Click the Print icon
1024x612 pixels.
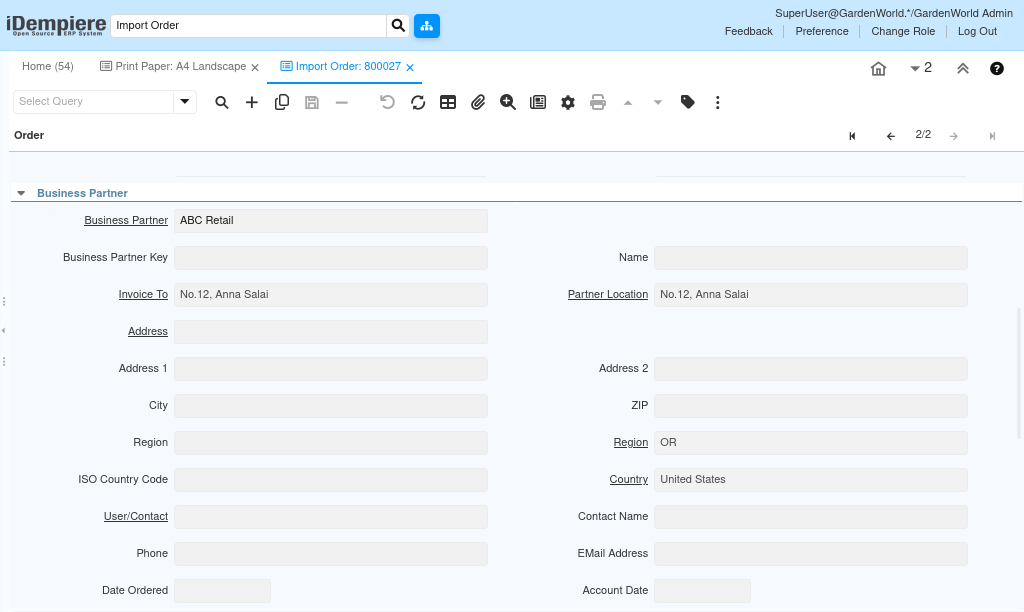tap(598, 103)
